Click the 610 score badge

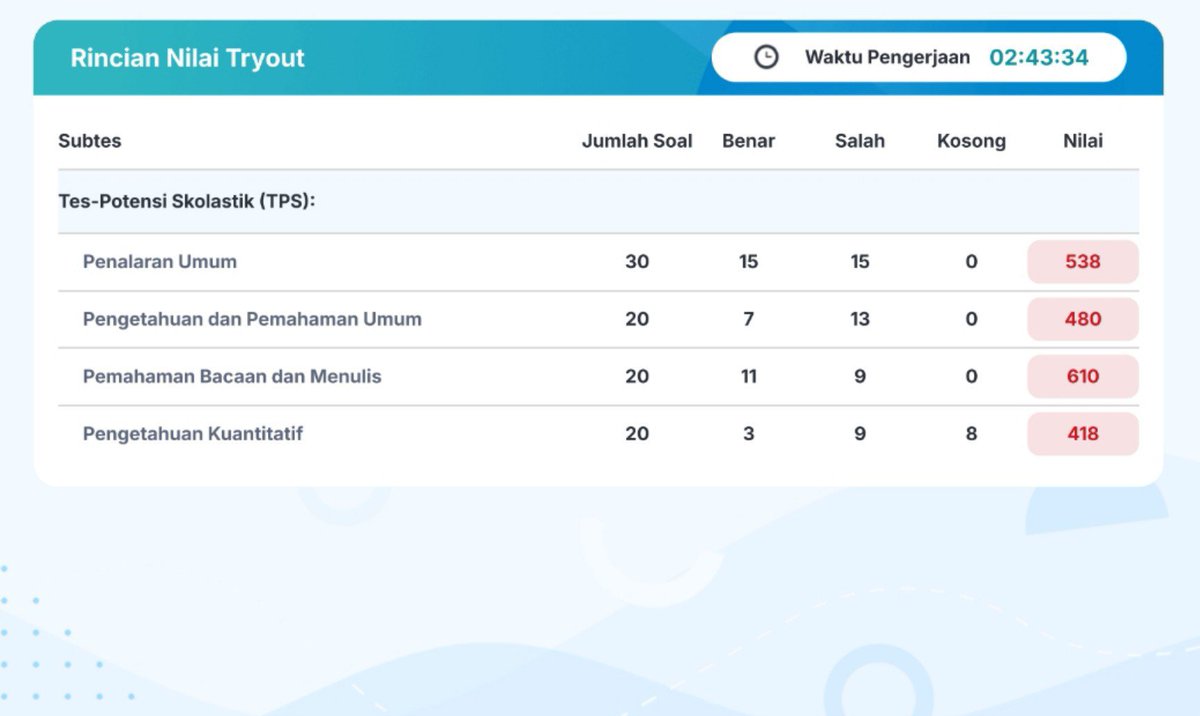1083,376
